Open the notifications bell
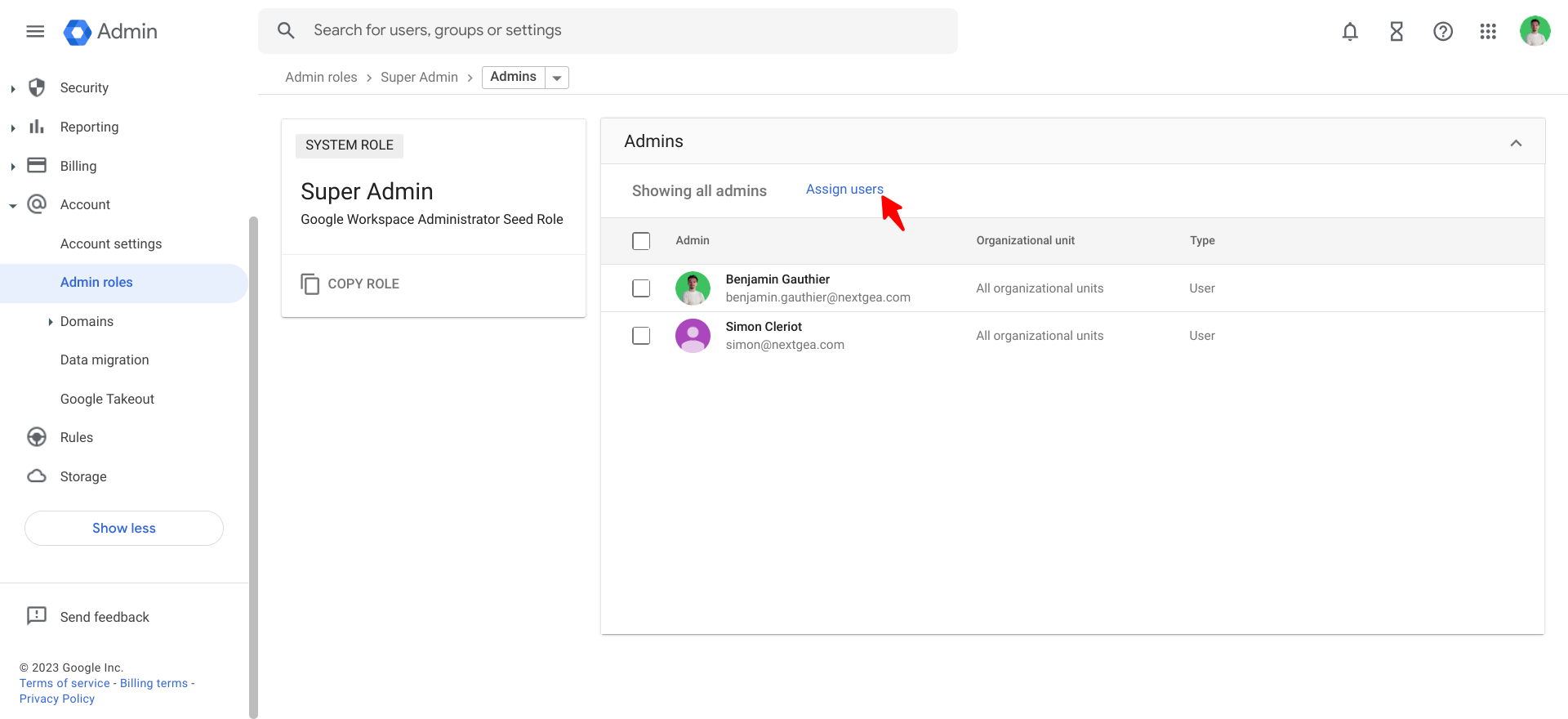This screenshot has height=719, width=1568. (x=1350, y=31)
